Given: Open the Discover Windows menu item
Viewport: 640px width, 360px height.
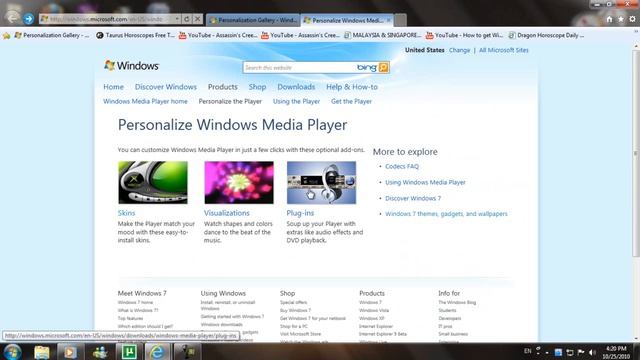Looking at the screenshot, I should [x=166, y=87].
